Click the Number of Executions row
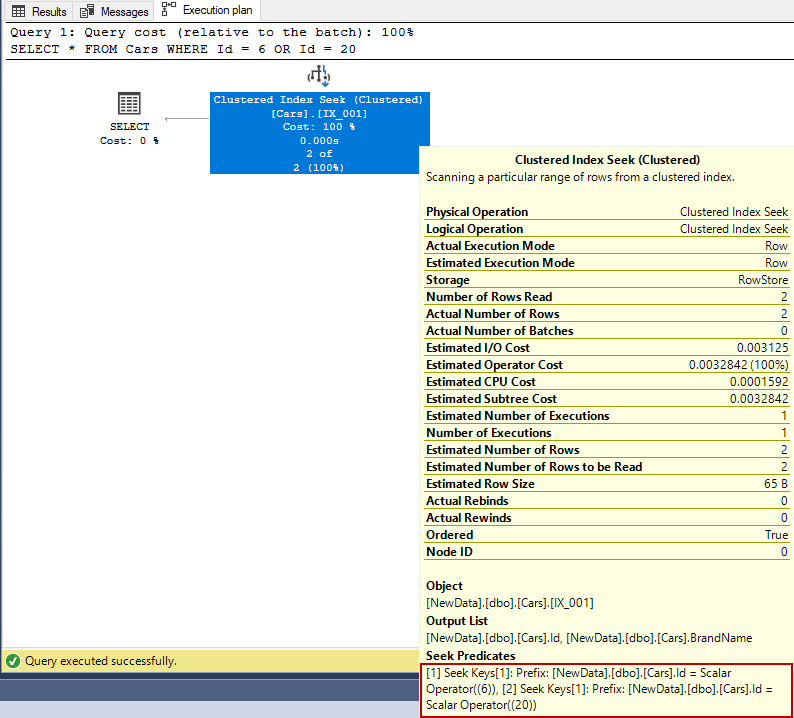The width and height of the screenshot is (794, 718). pos(607,432)
